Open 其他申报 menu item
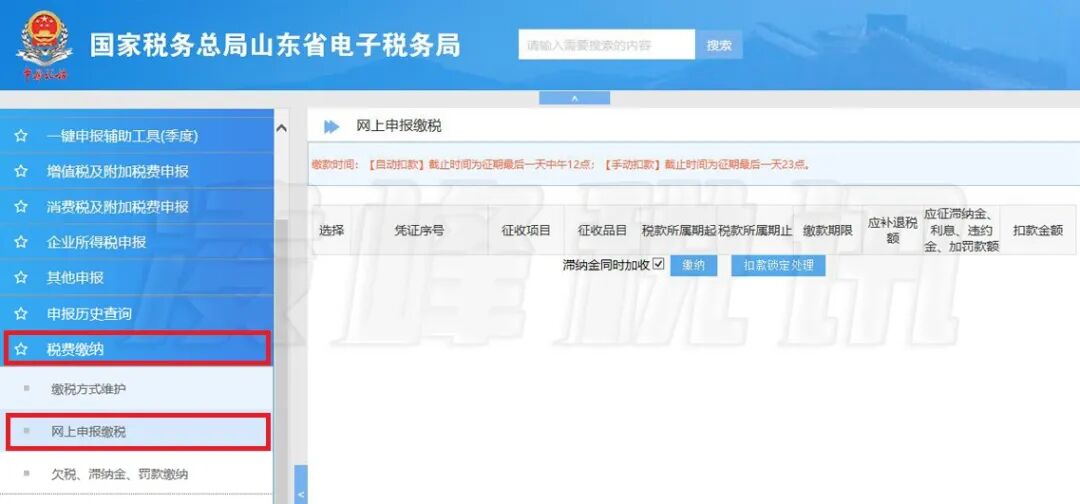 click(136, 278)
